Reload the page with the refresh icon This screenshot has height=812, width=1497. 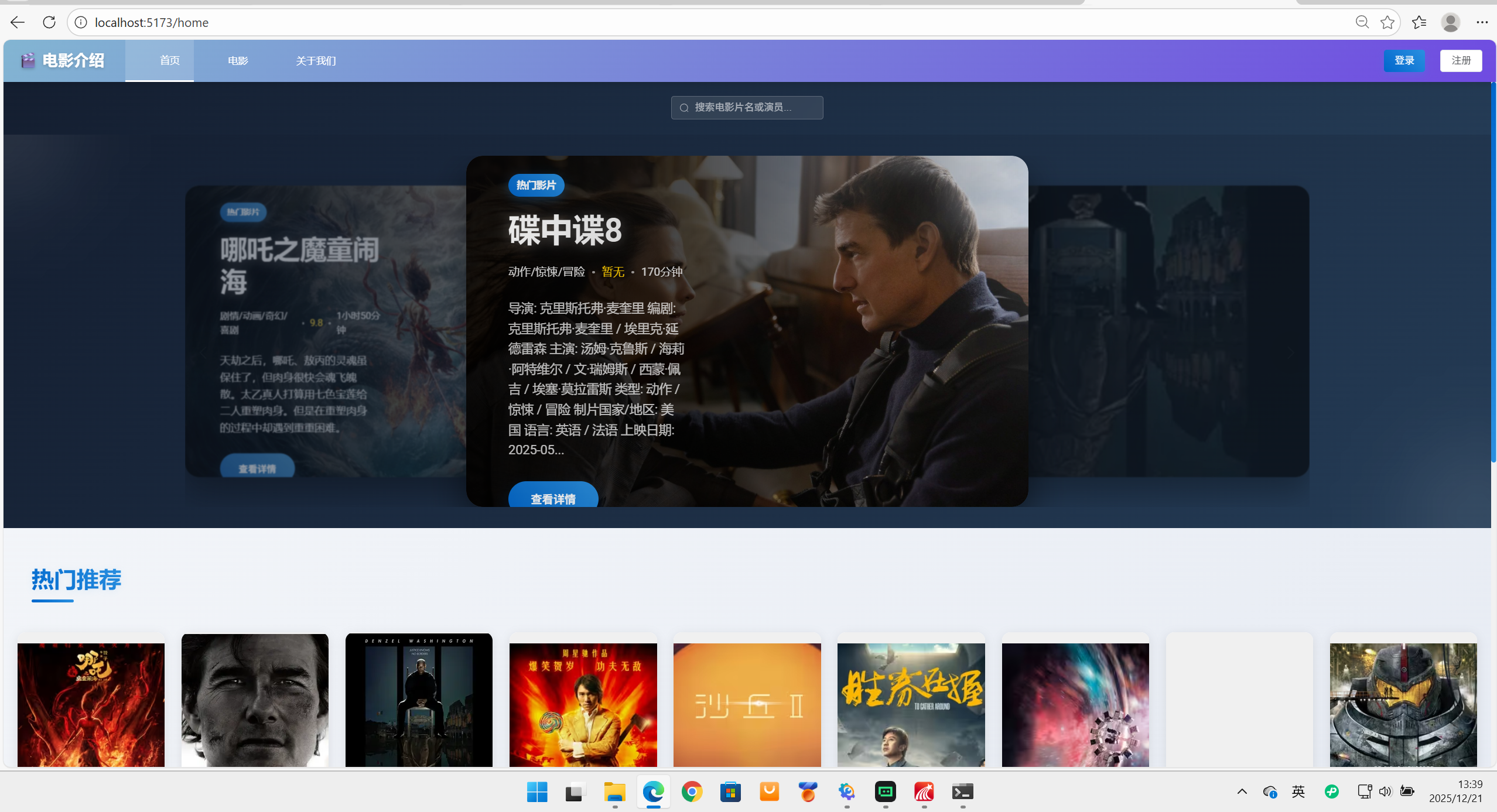[x=49, y=23]
